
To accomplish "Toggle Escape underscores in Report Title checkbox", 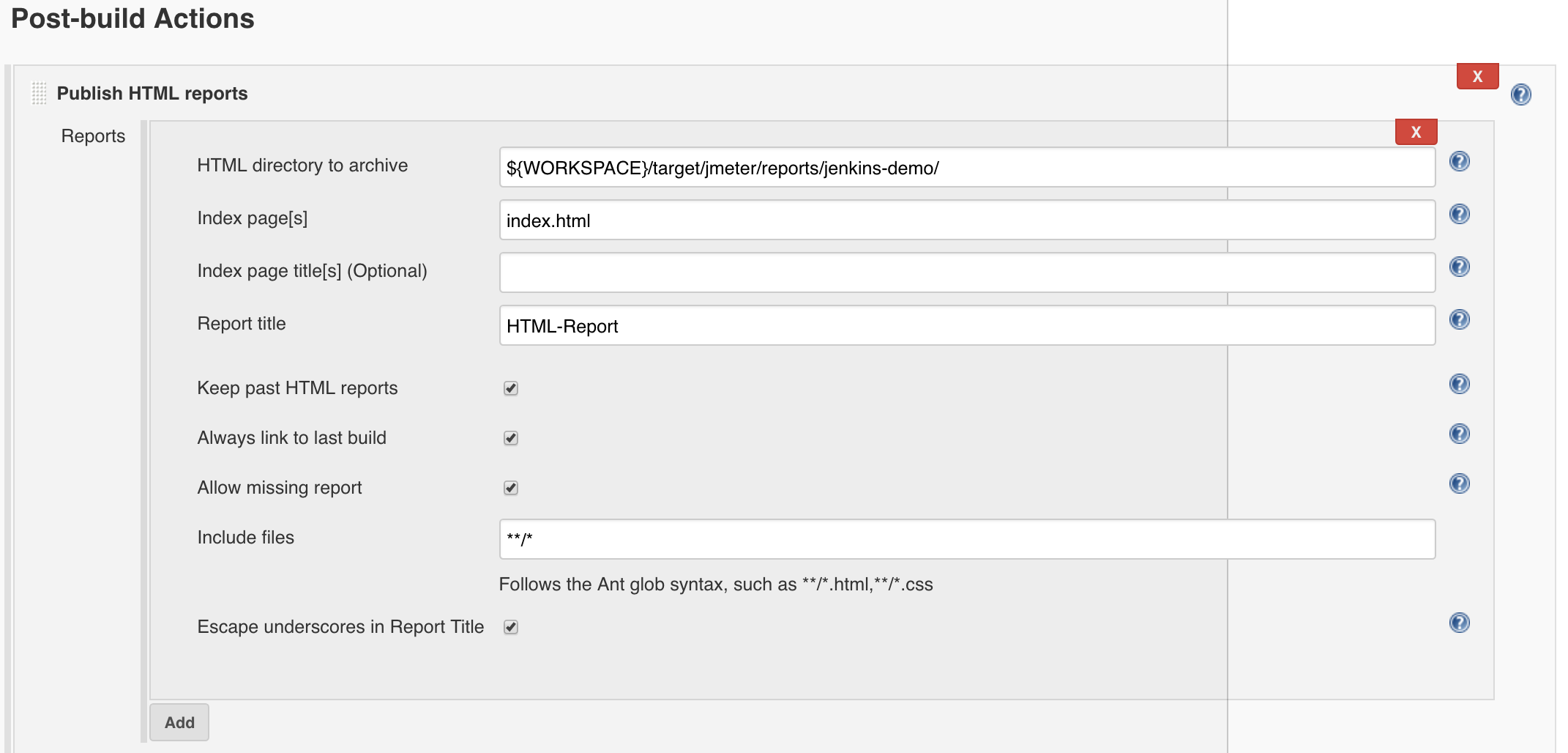I will (511, 627).
